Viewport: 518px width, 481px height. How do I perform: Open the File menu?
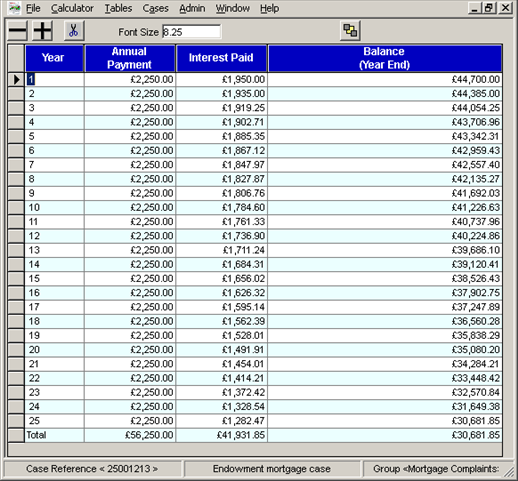pyautogui.click(x=33, y=8)
